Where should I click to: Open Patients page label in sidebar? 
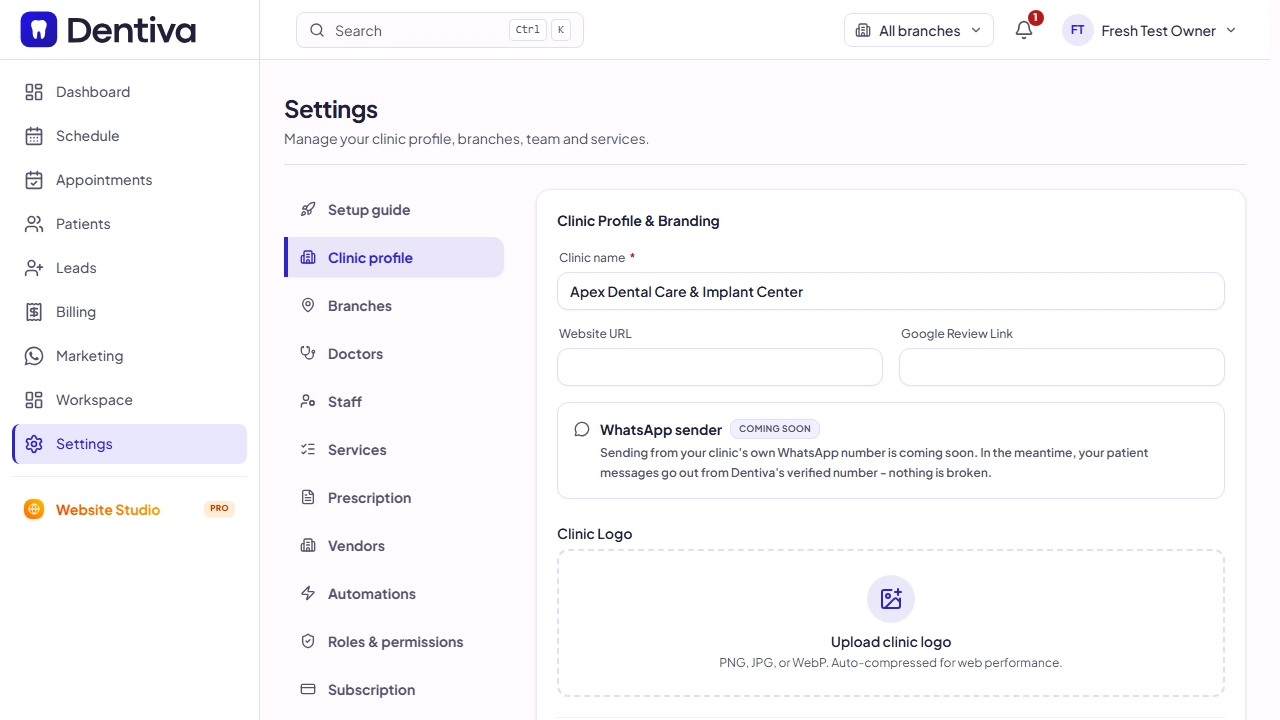pyautogui.click(x=83, y=224)
